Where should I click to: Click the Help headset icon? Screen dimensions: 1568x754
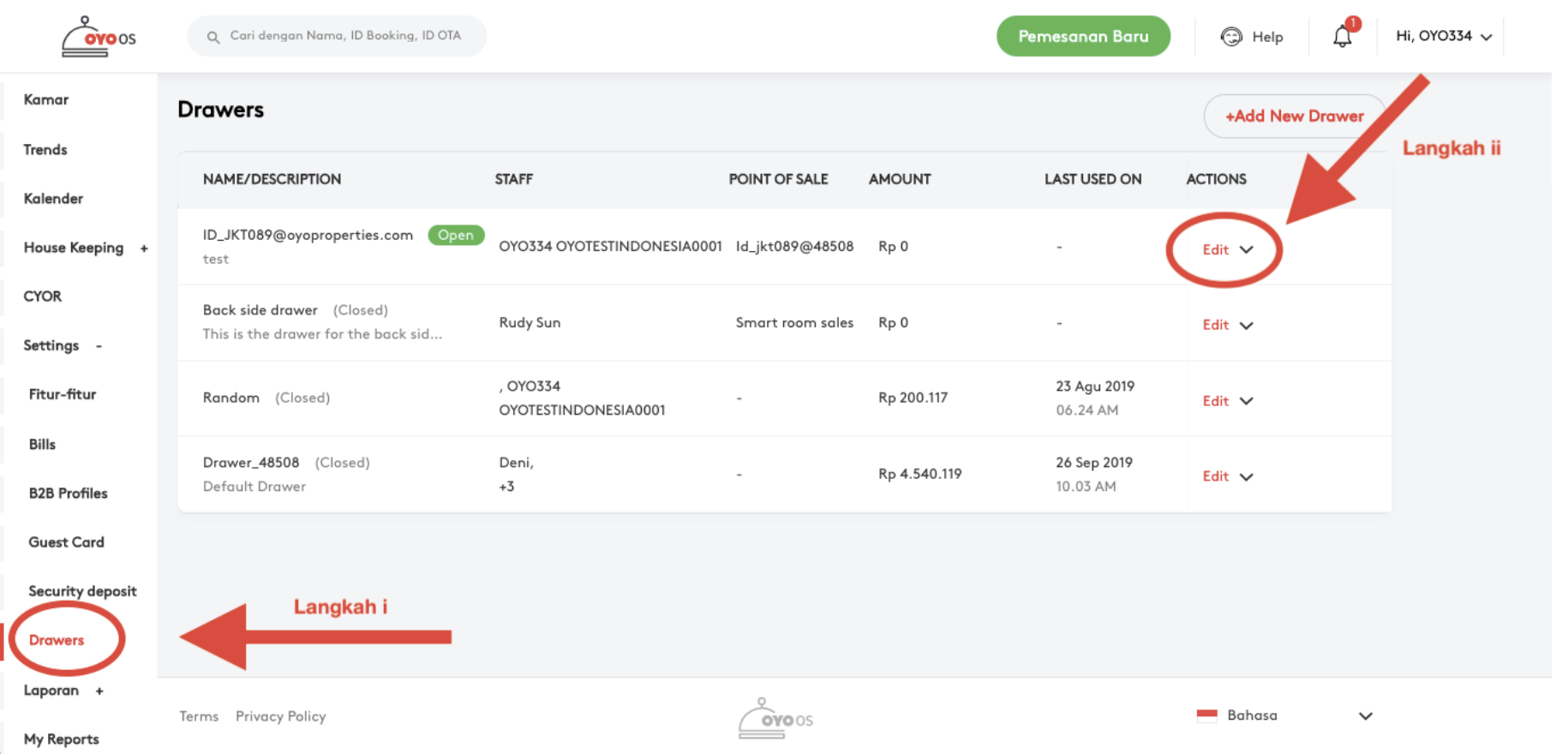[x=1231, y=36]
